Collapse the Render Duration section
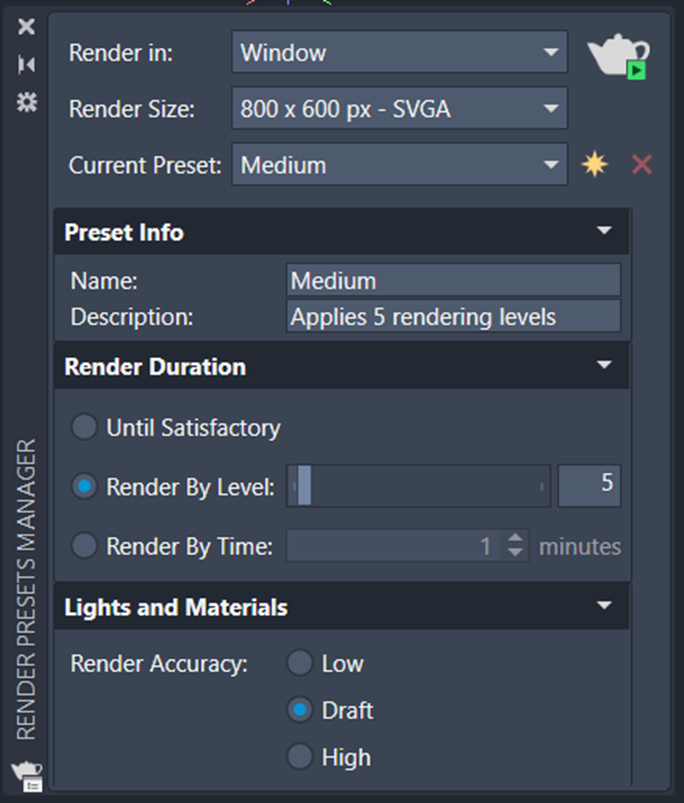The width and height of the screenshot is (684, 803). click(x=604, y=365)
